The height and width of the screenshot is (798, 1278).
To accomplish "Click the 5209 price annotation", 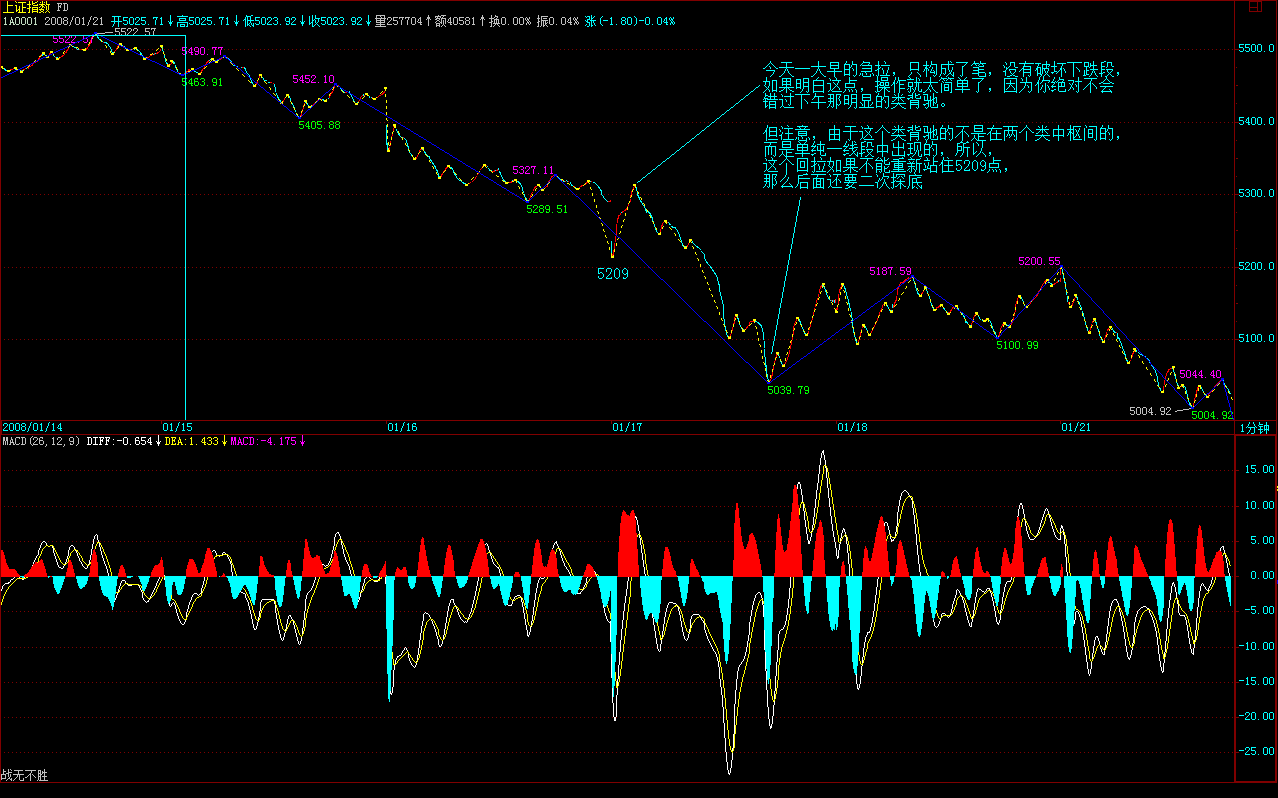I will click(x=612, y=273).
